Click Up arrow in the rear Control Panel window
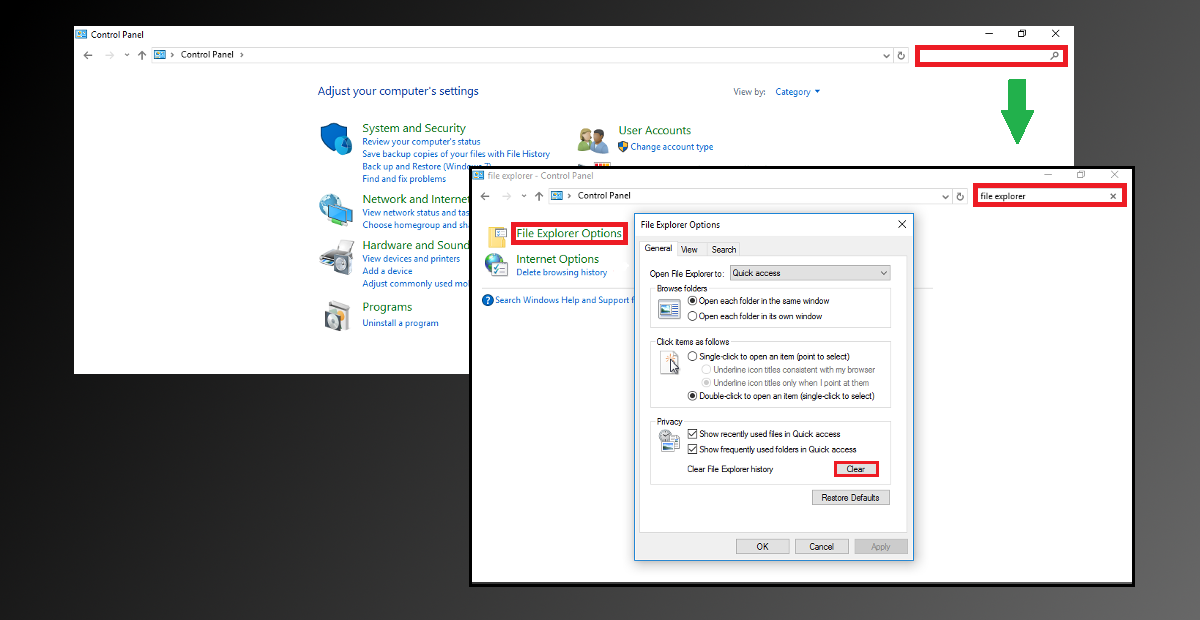The height and width of the screenshot is (620, 1200). [142, 55]
